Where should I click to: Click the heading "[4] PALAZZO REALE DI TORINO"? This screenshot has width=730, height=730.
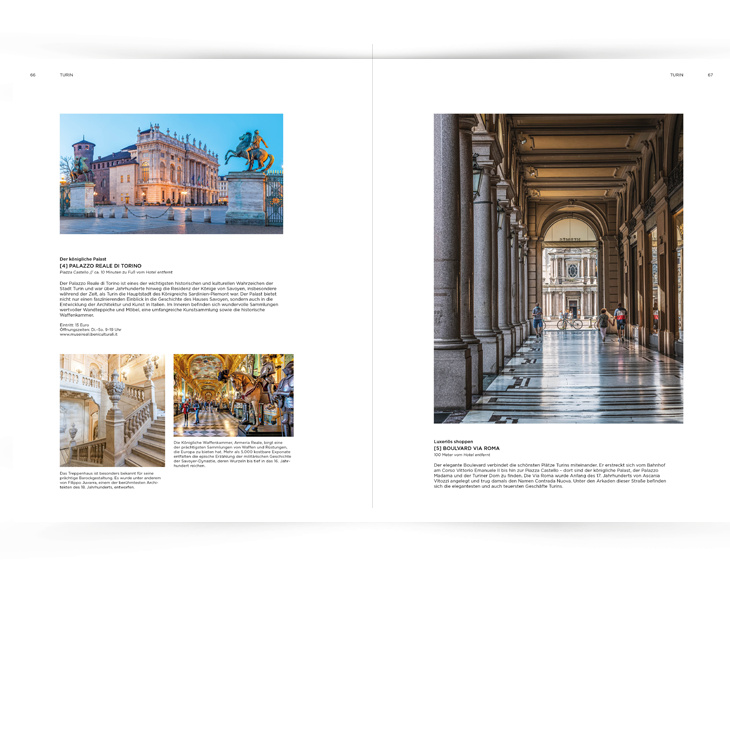coord(101,265)
